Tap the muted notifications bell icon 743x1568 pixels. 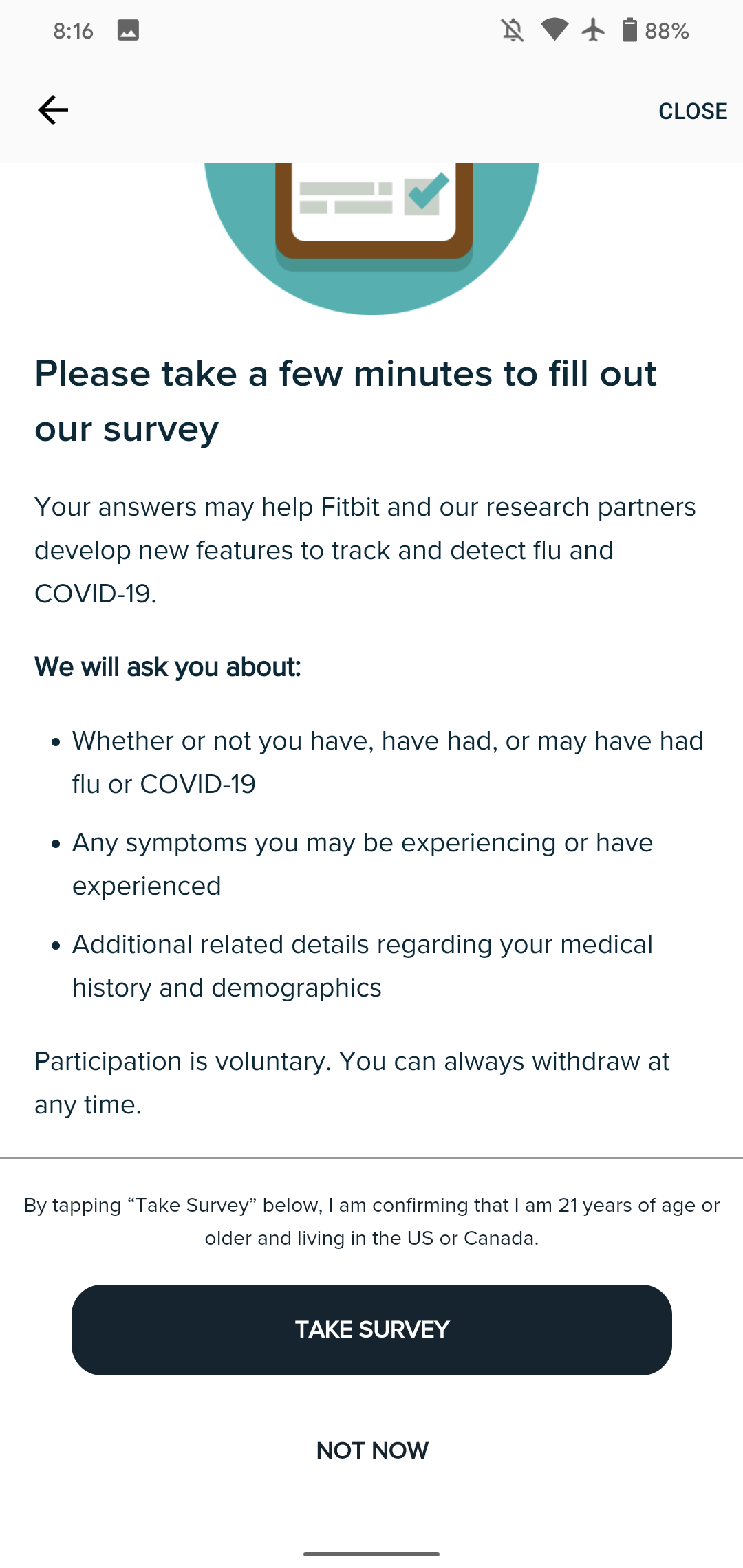coord(513,30)
